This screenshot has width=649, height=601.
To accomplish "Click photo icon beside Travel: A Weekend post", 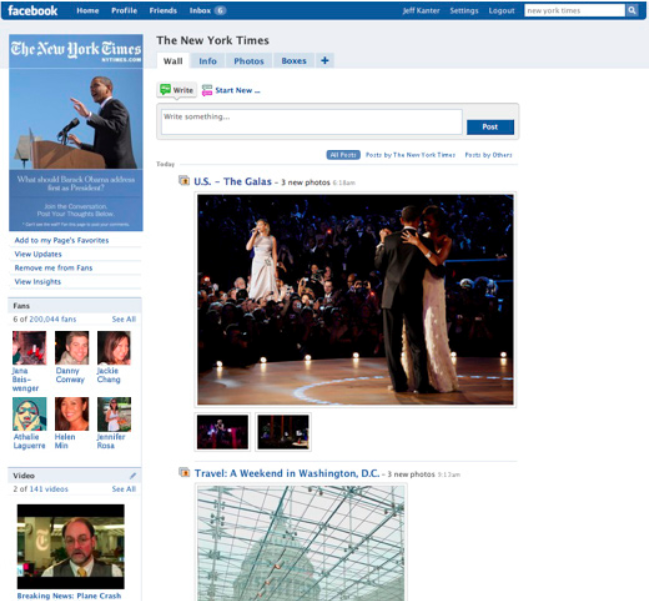I will coord(183,472).
